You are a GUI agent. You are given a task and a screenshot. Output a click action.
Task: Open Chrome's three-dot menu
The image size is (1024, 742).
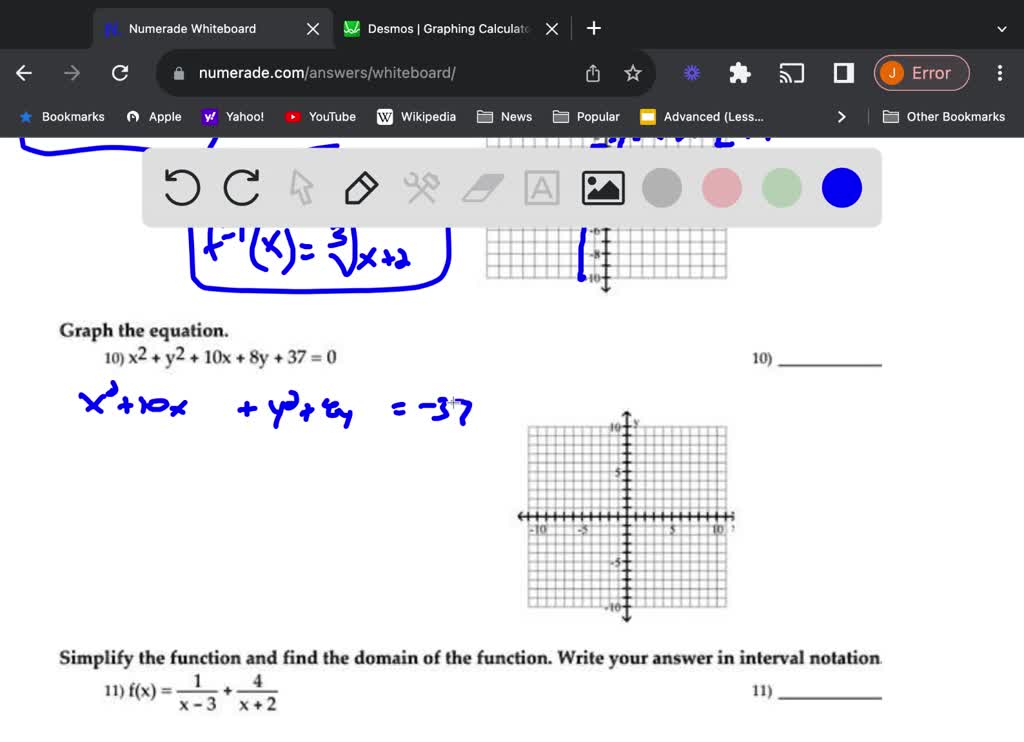click(999, 72)
